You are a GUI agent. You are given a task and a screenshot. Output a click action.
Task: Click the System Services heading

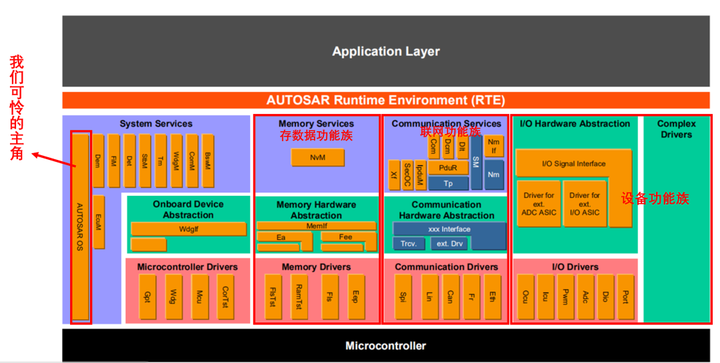coord(156,123)
